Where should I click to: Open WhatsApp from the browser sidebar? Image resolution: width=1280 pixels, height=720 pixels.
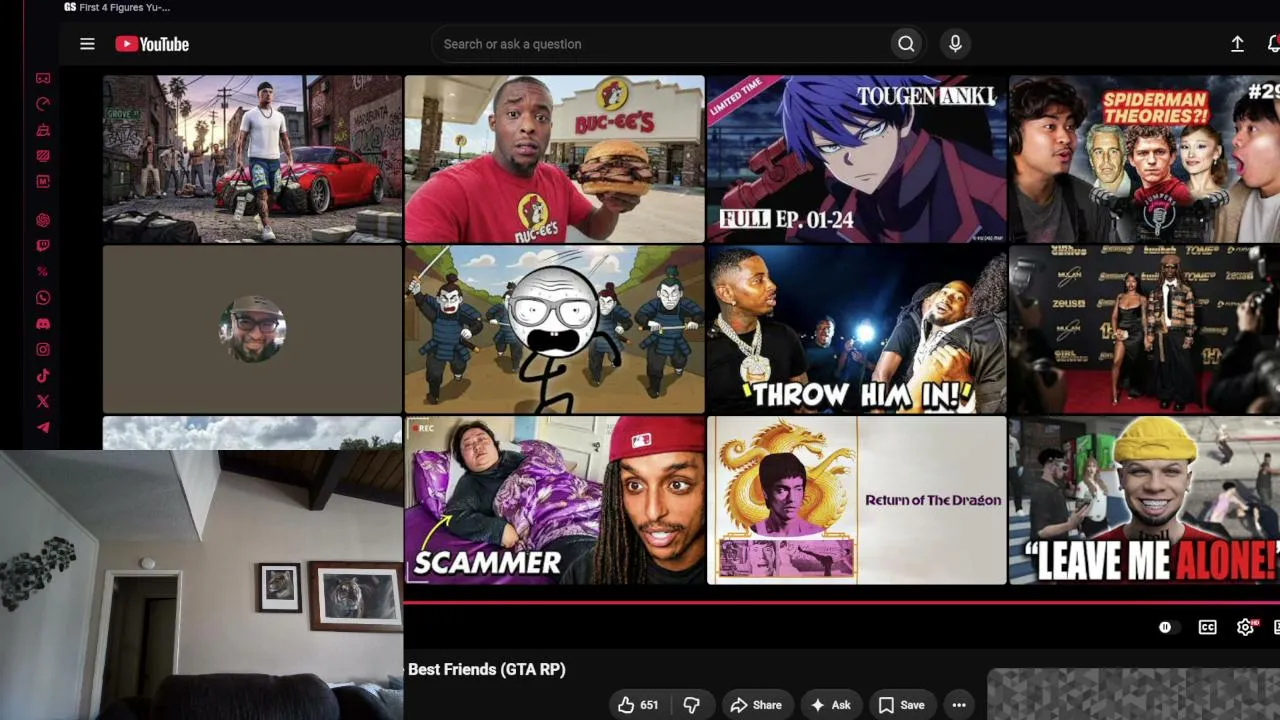coord(43,298)
